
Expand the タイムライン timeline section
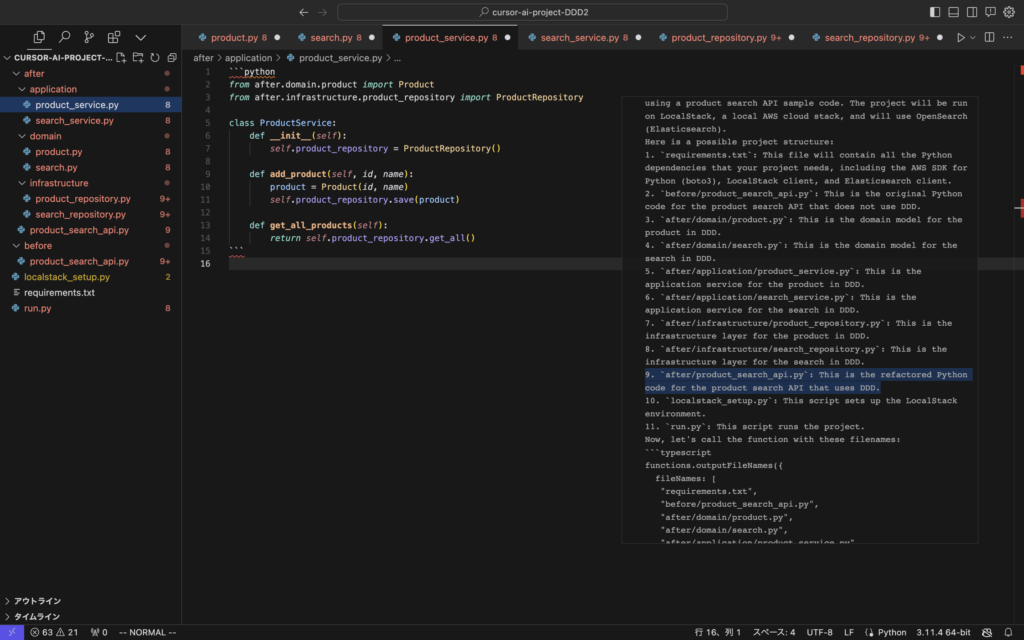pyautogui.click(x=90, y=616)
